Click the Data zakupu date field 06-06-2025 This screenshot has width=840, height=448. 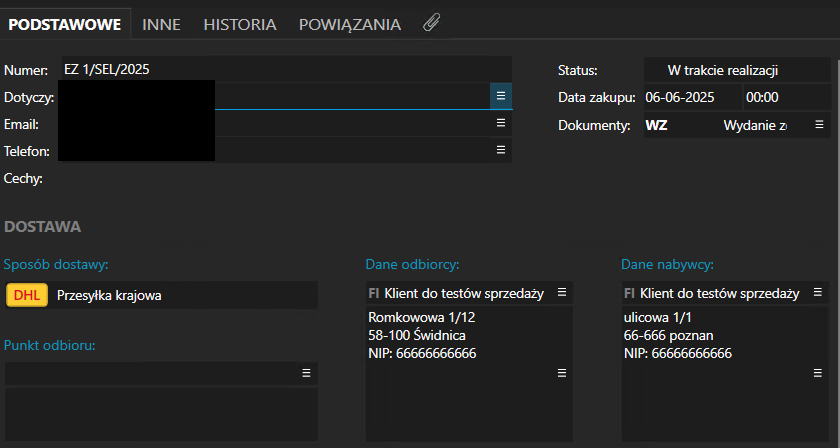pos(690,97)
